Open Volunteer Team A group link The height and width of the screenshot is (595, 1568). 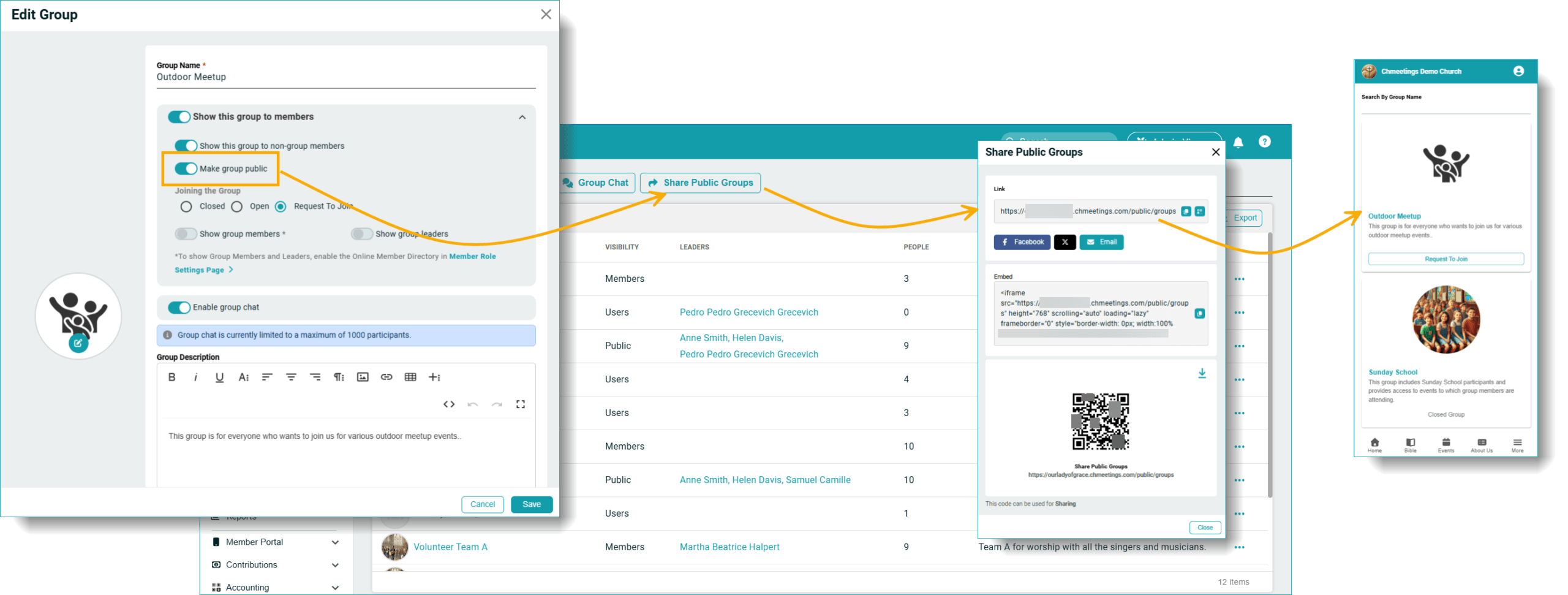(x=450, y=547)
